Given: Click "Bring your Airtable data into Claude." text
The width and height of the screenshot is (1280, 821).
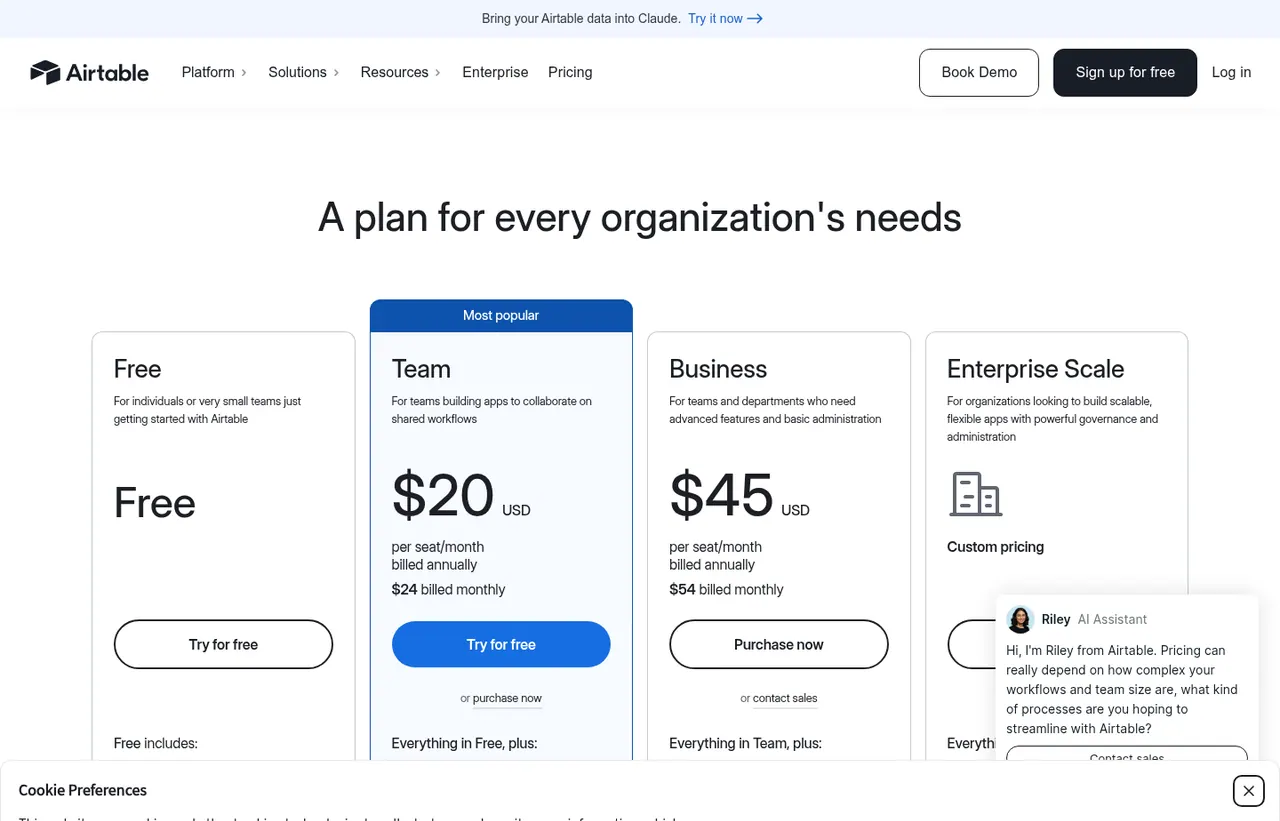Looking at the screenshot, I should pos(581,18).
